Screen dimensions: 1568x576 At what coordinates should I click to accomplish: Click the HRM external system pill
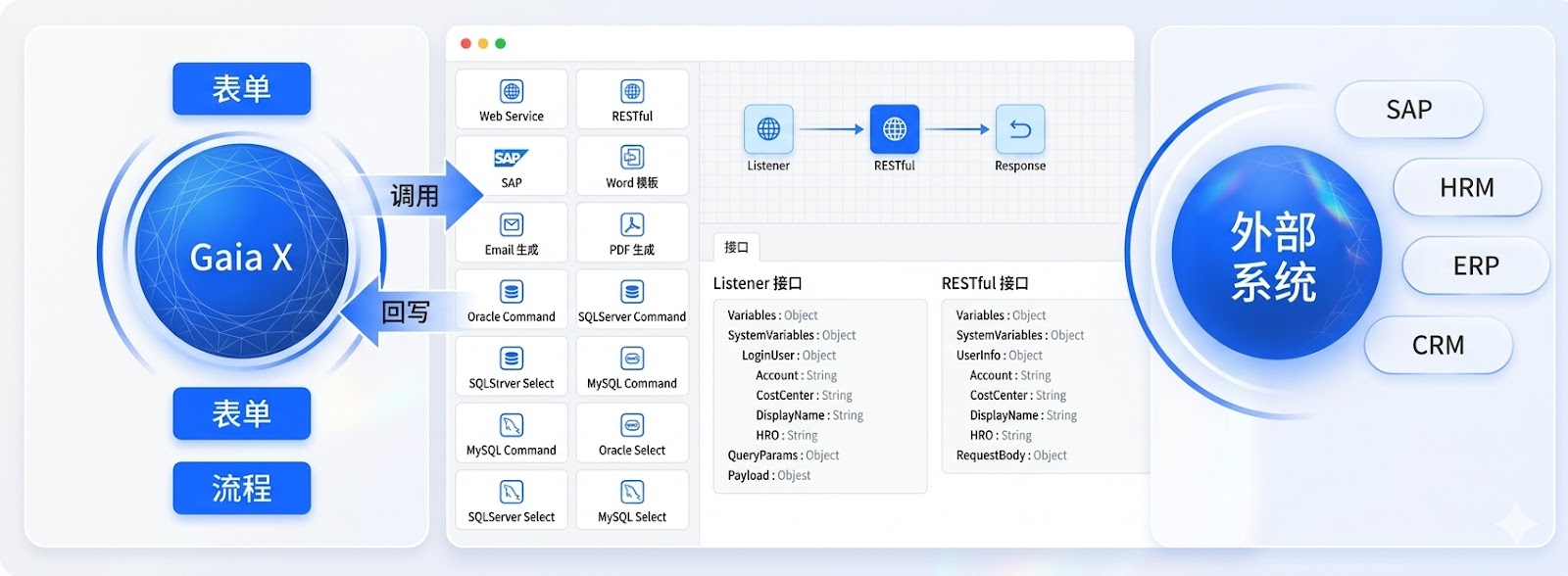1466,188
